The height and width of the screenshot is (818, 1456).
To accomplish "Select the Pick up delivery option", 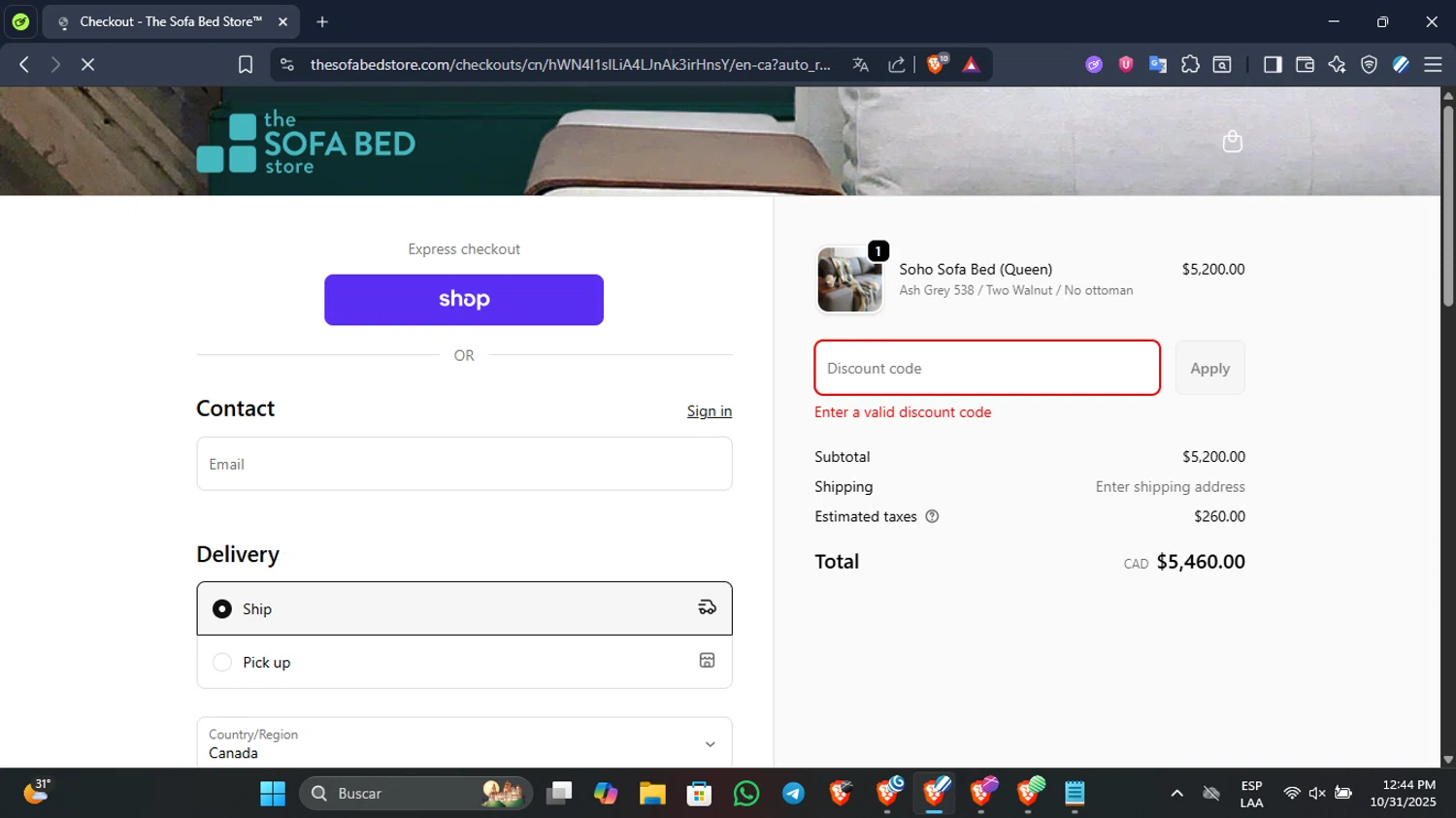I will 464,662.
